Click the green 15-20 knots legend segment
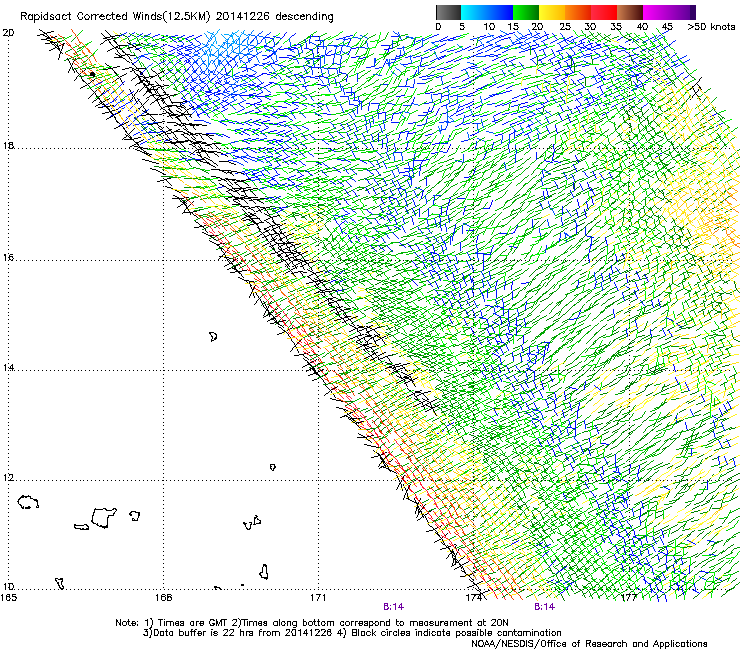This screenshot has width=740, height=650. (x=526, y=12)
